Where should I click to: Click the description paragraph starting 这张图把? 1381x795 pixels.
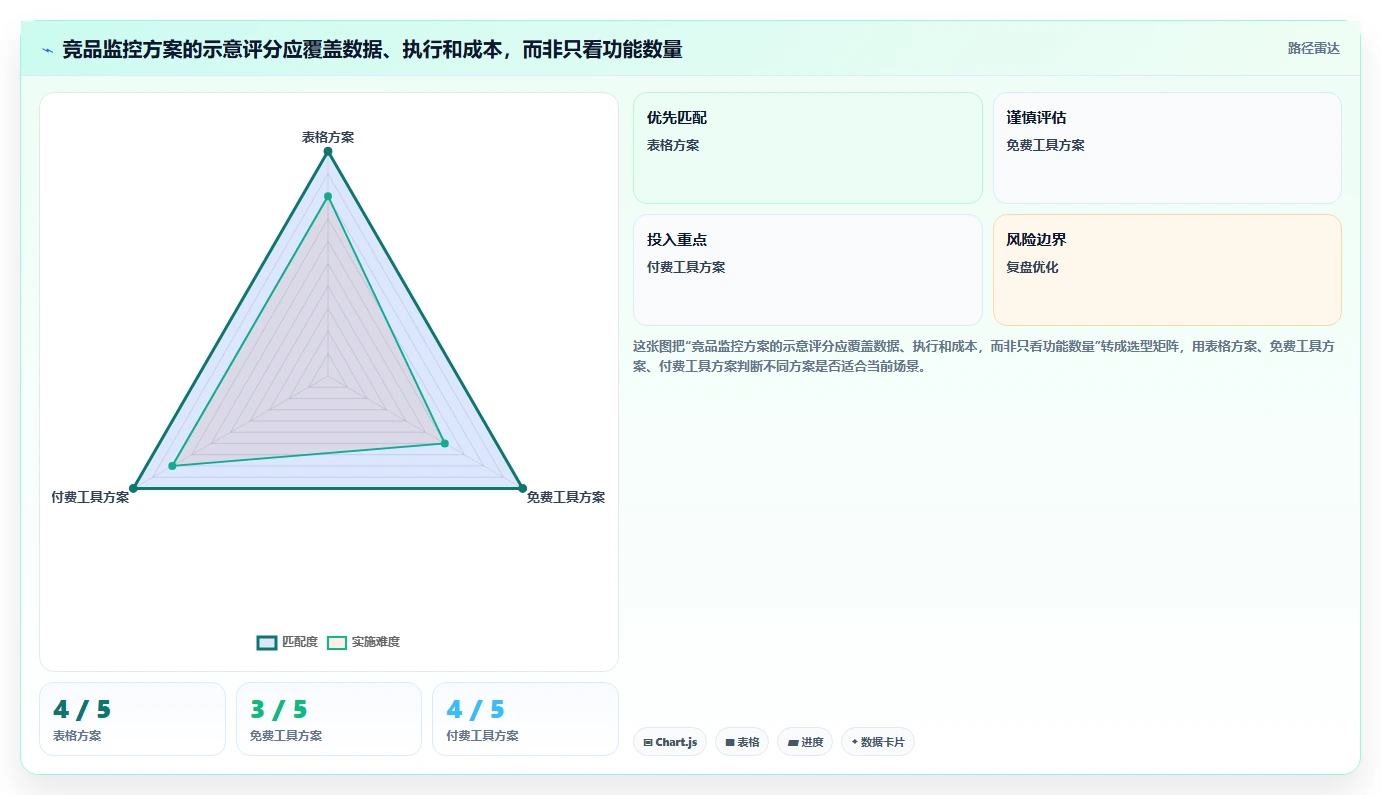click(x=984, y=356)
